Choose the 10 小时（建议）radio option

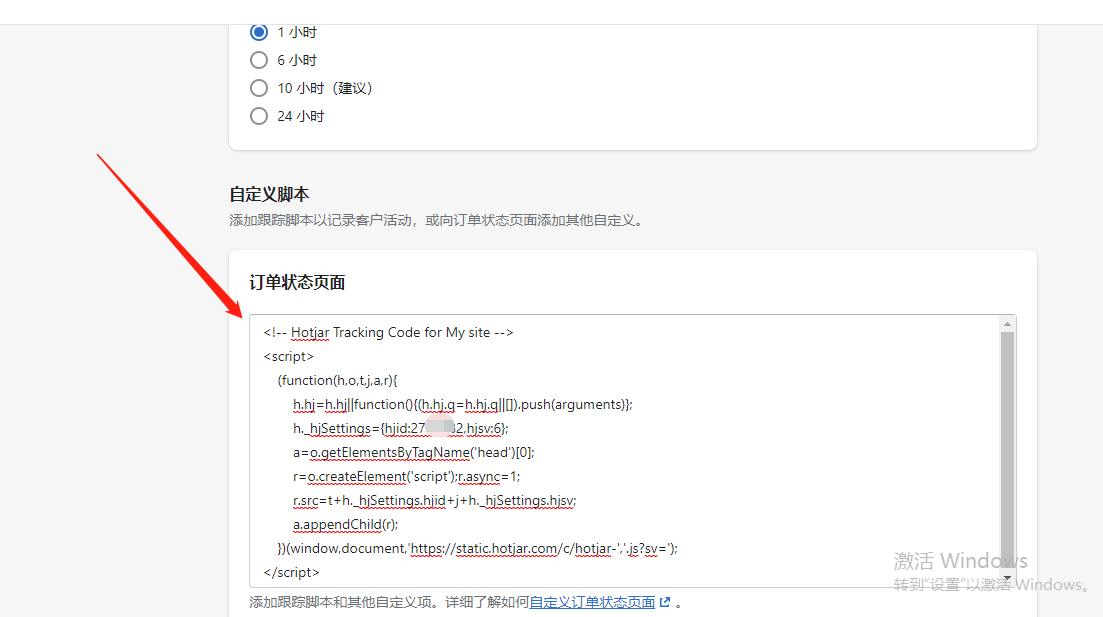(259, 88)
